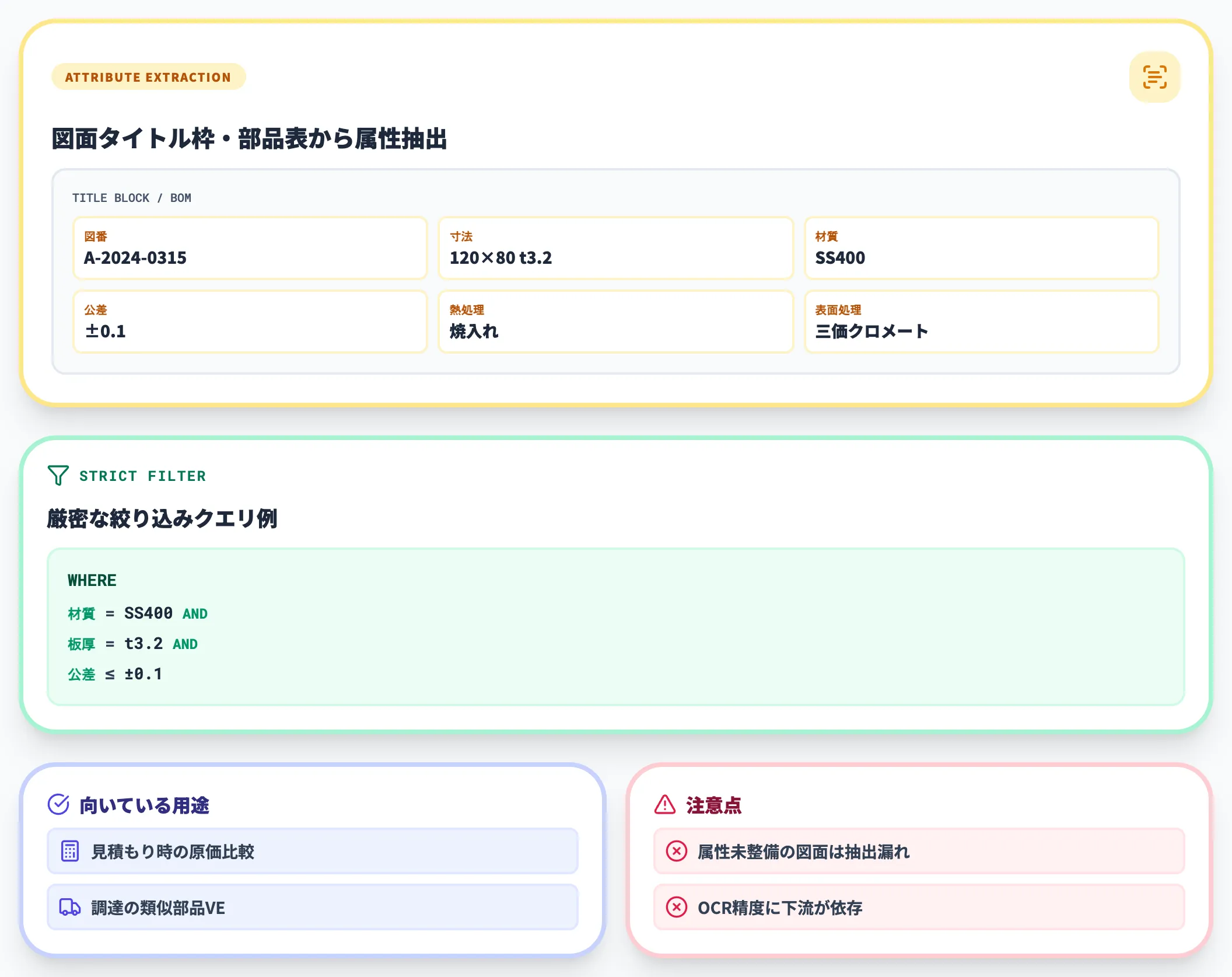This screenshot has width=1232, height=977.
Task: Click the scan frame icon in the top corner
Action: pyautogui.click(x=1154, y=76)
